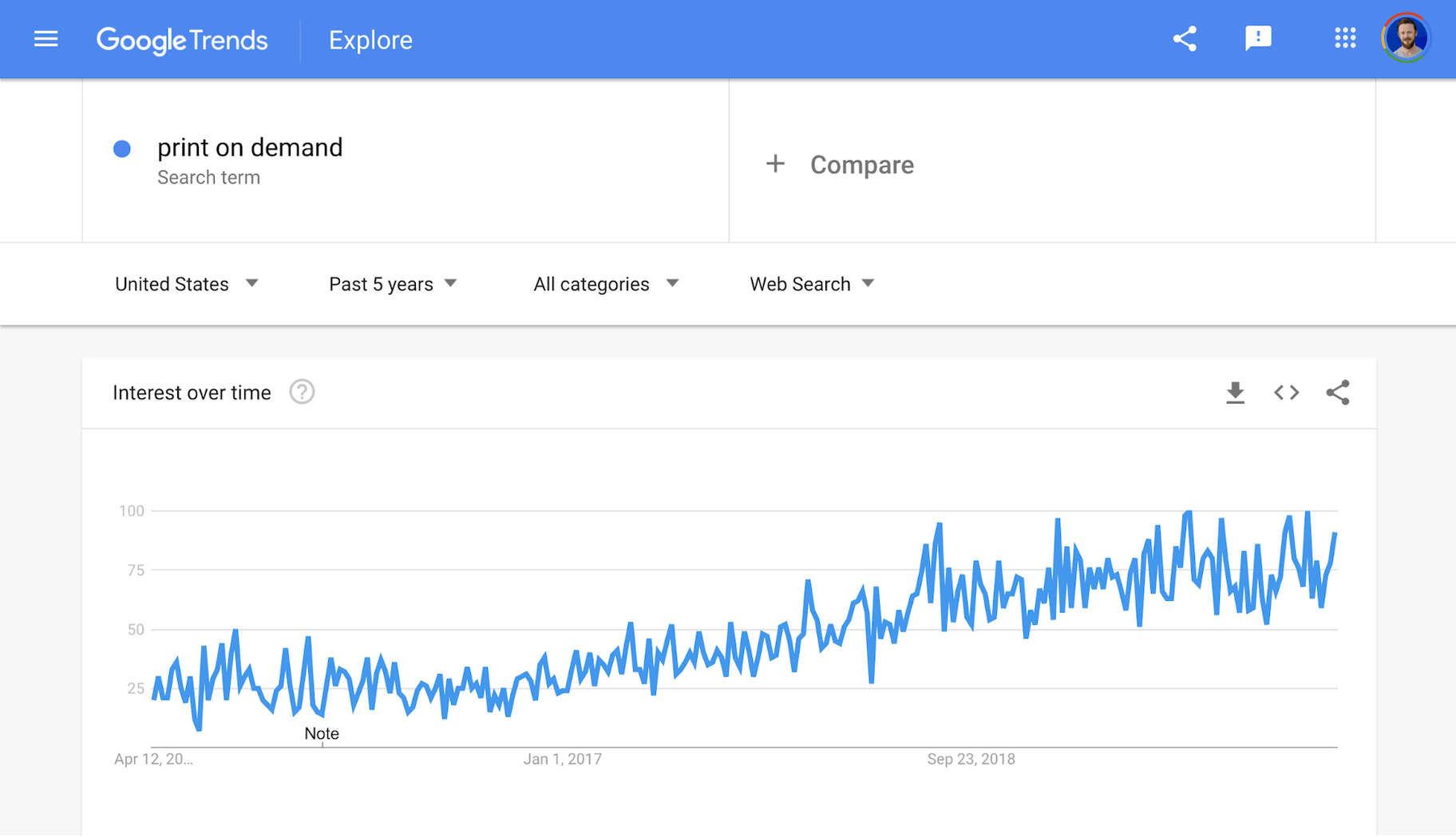Expand the United States region dropdown
1456x837 pixels.
coord(187,284)
